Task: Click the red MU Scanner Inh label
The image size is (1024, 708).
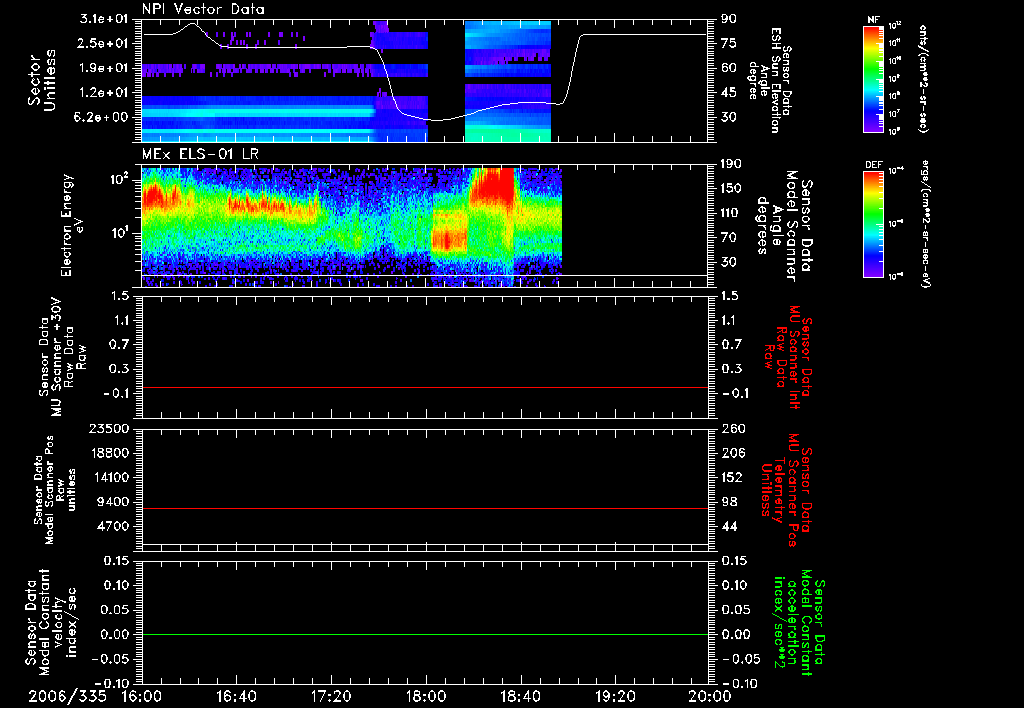Action: point(788,357)
